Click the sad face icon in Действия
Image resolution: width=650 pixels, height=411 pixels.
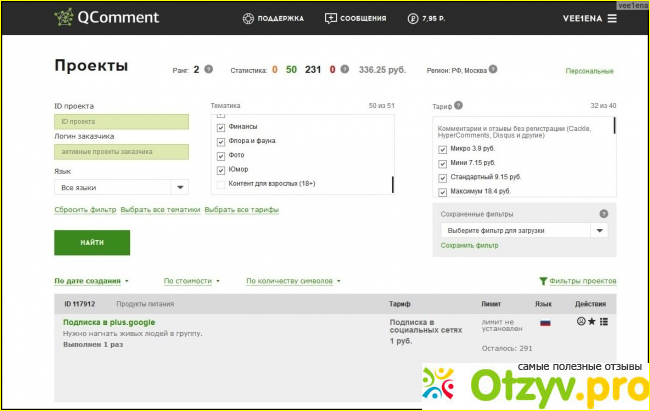point(582,321)
